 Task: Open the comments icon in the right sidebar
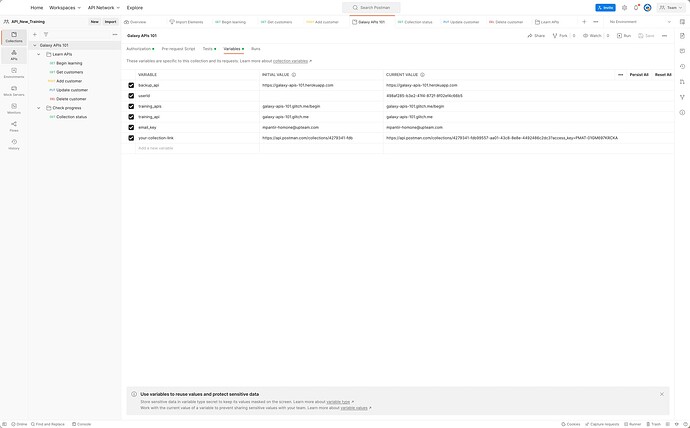pos(682,51)
